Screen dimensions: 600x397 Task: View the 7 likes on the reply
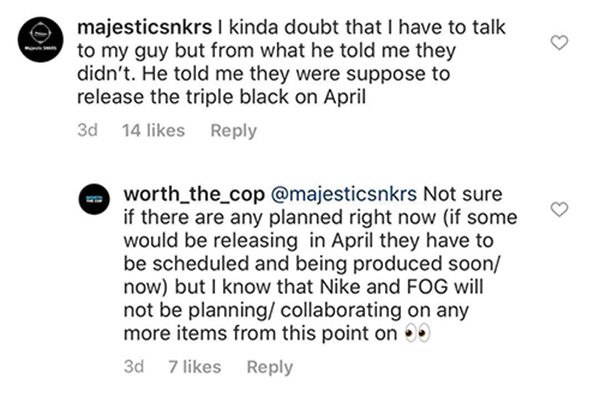pos(195,367)
